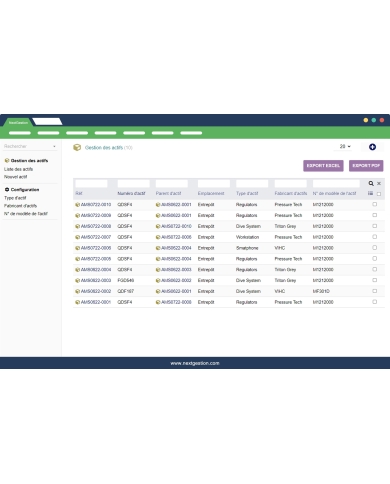Open Liste des actifs in the sidebar
Image resolution: width=390 pixels, height=484 pixels.
(18, 169)
